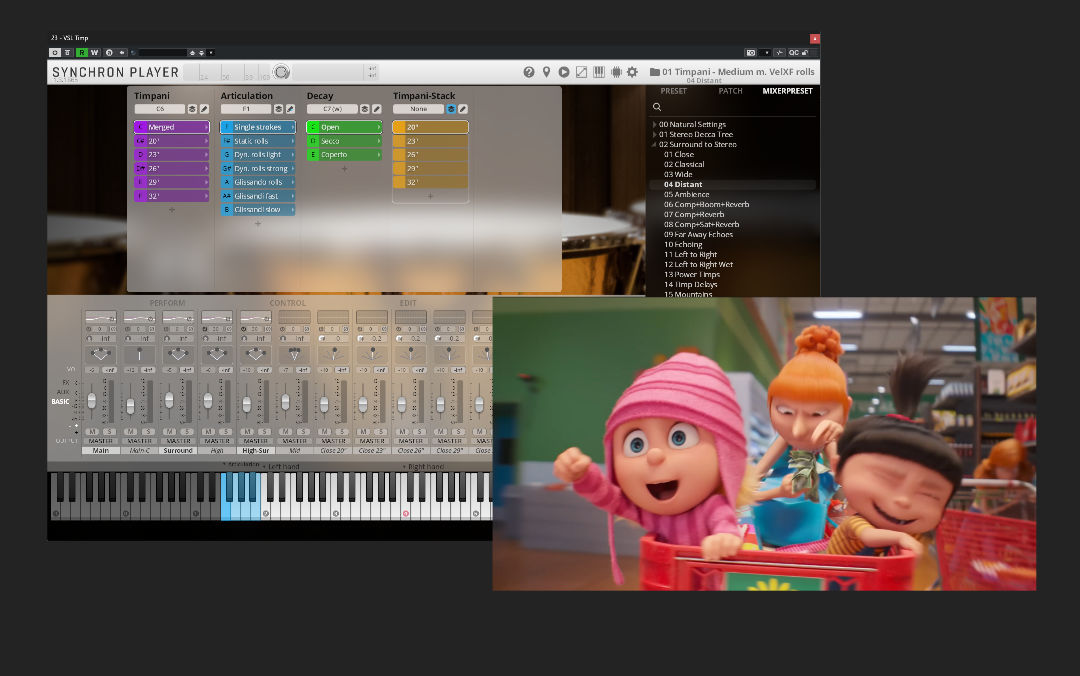Click the Main channel volume fader
This screenshot has width=1080, height=676.
[x=92, y=400]
